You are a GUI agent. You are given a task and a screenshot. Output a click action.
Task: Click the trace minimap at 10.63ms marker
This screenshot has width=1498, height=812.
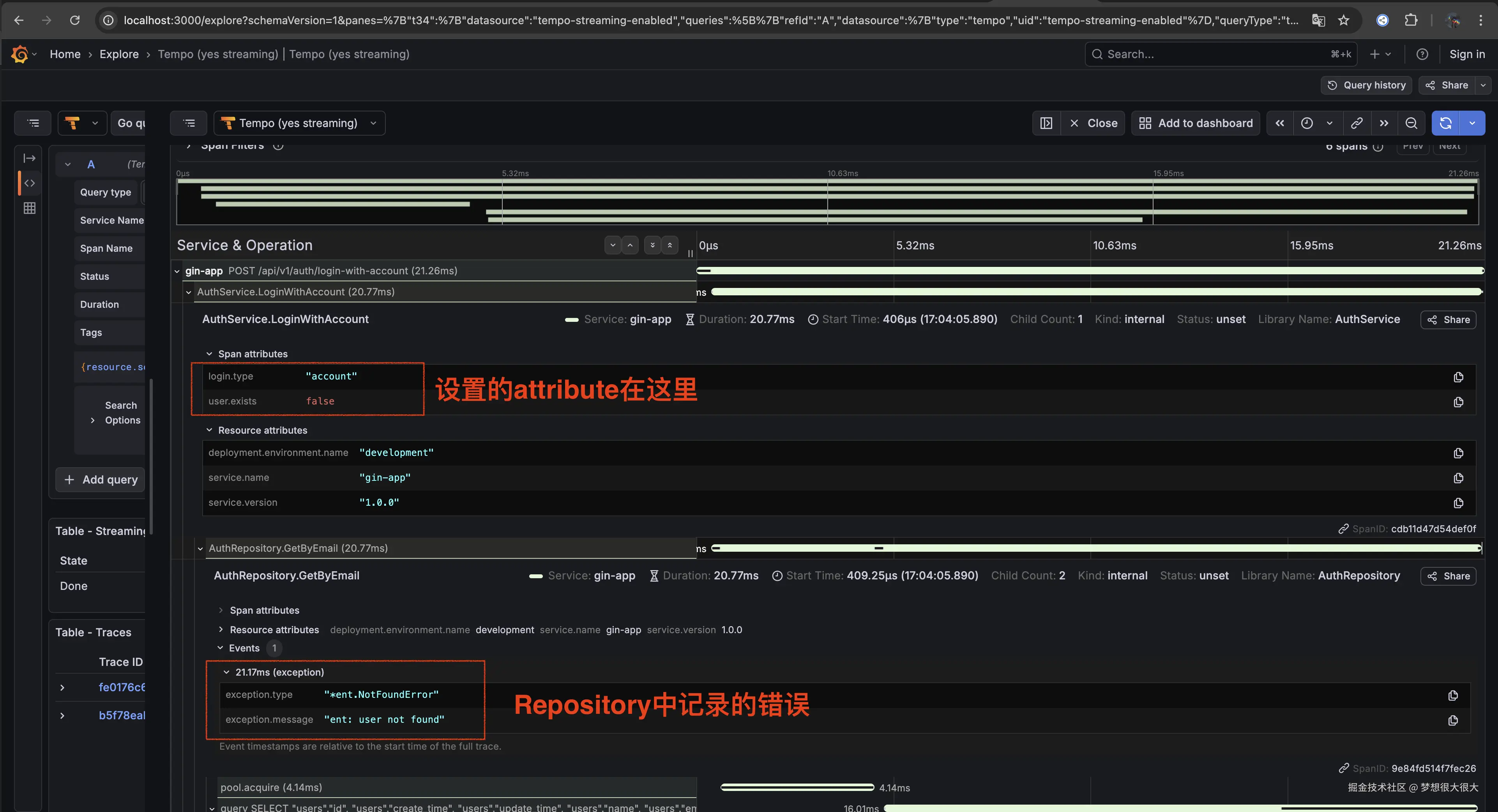click(827, 202)
